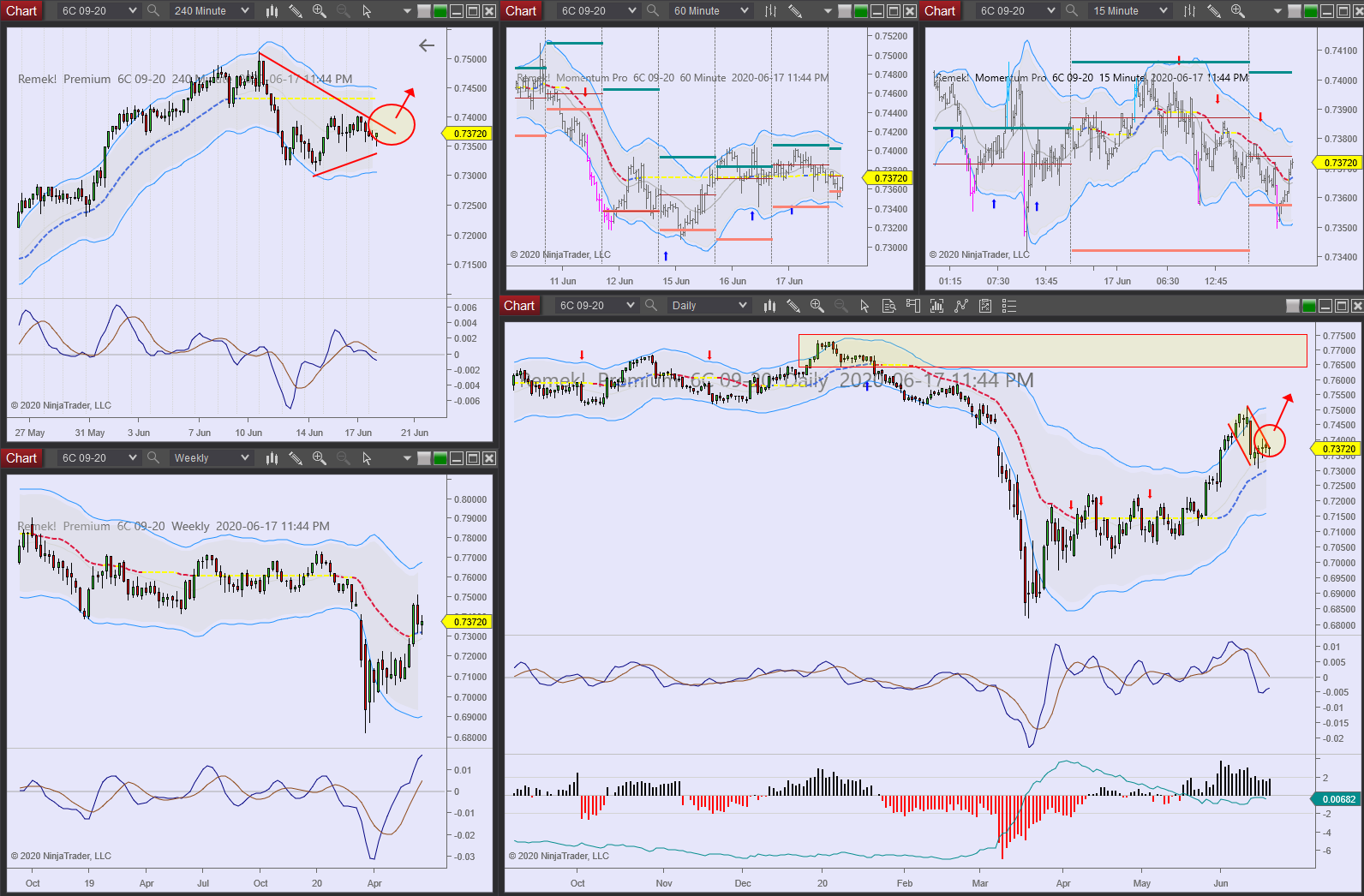Open the Daily interval dropdown

[x=709, y=306]
